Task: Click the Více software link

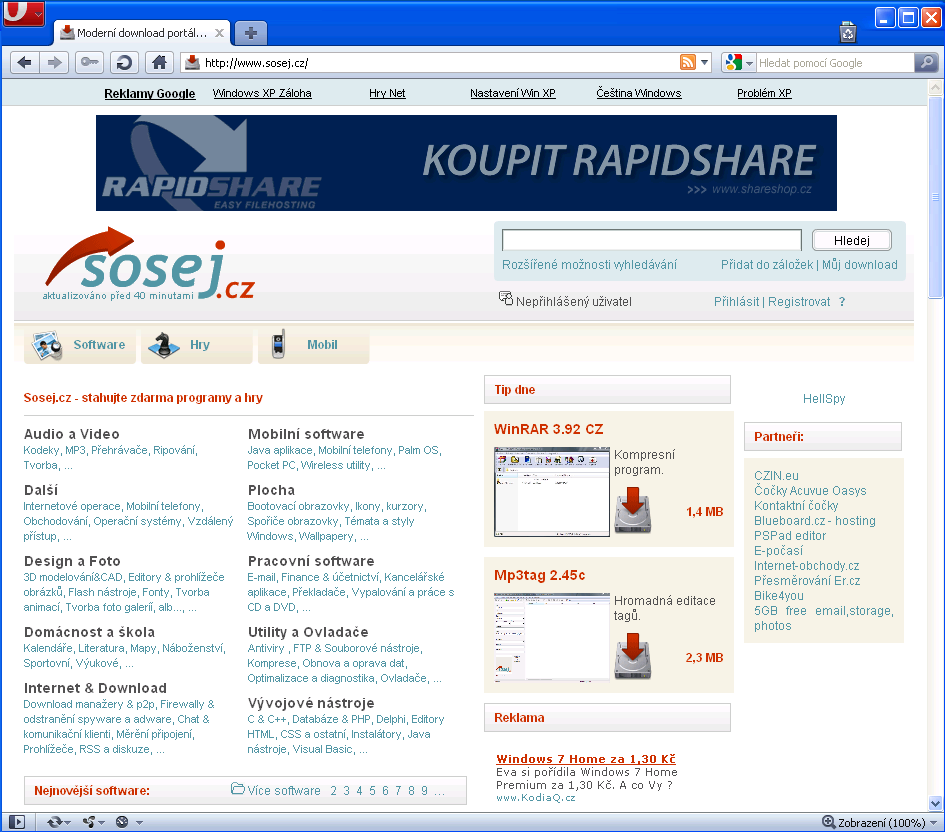Action: (x=284, y=790)
